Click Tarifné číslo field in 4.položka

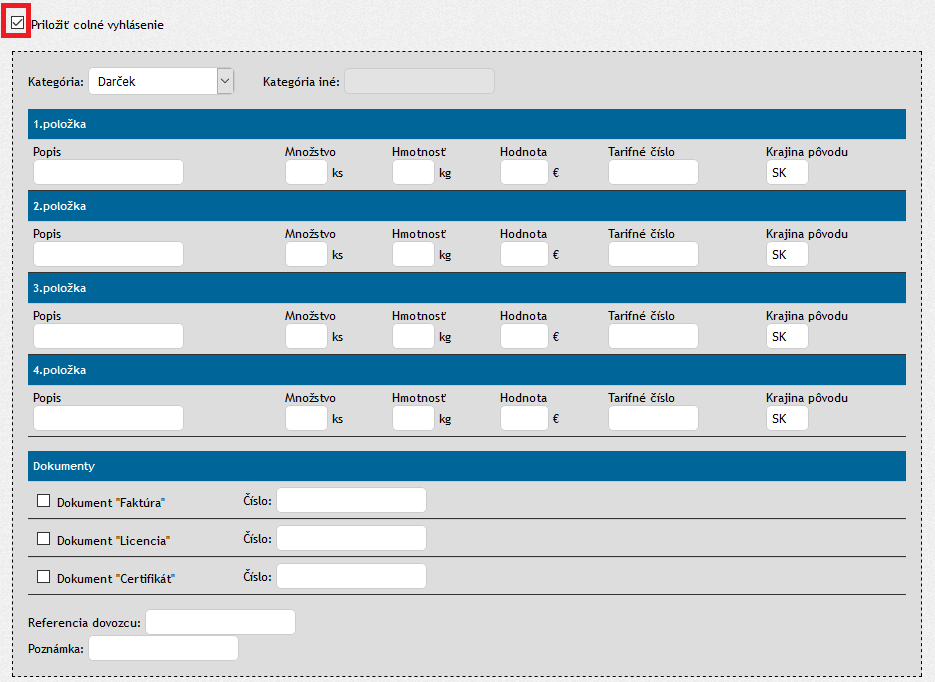coord(653,418)
